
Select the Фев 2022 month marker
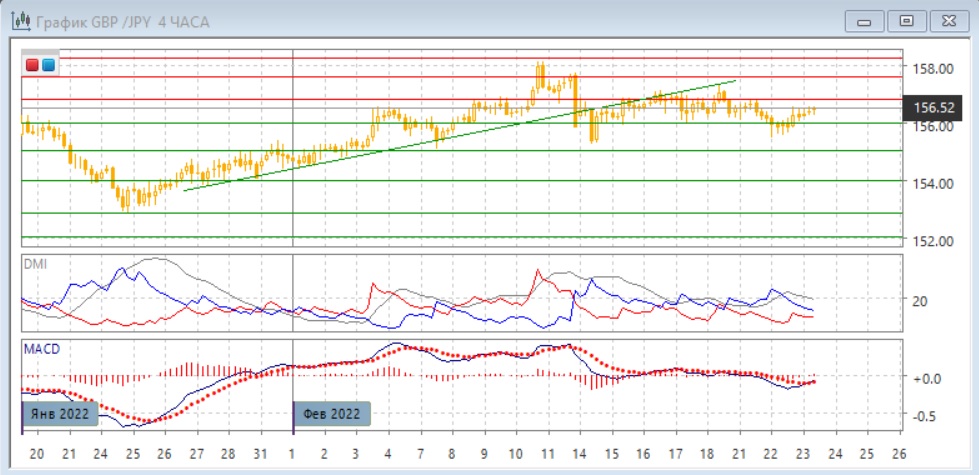[x=332, y=413]
